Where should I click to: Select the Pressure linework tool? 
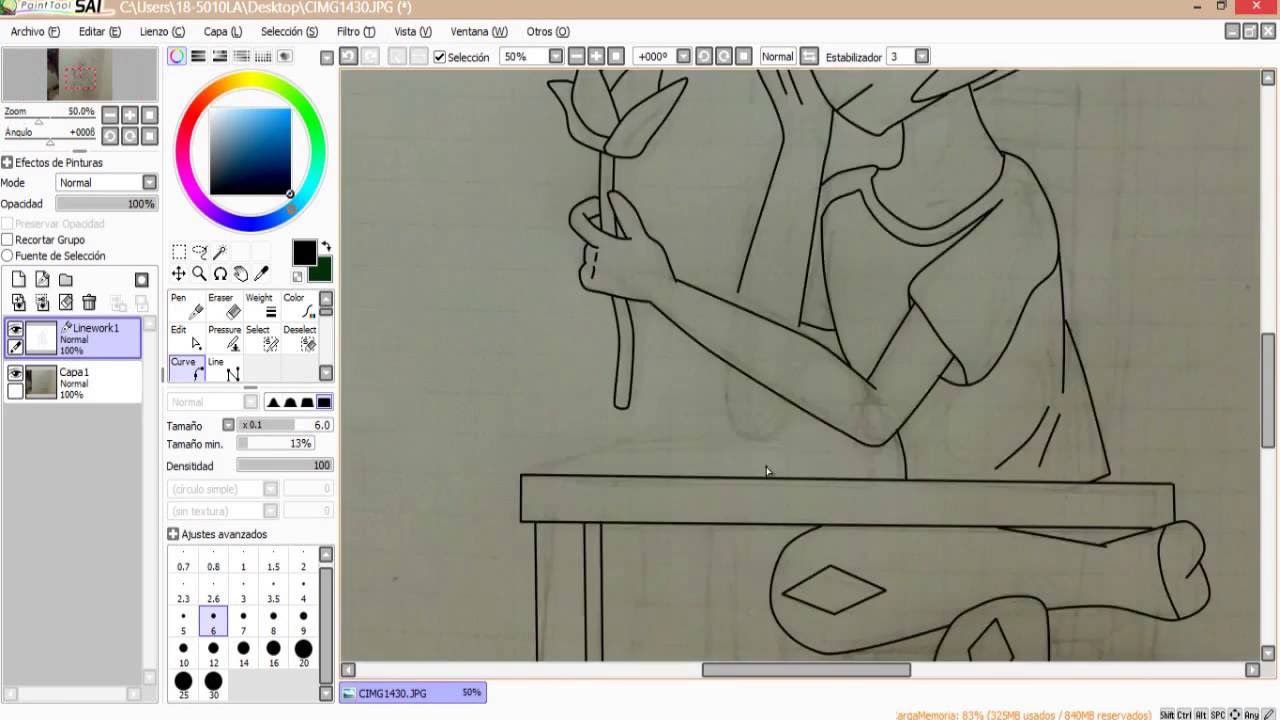225,338
